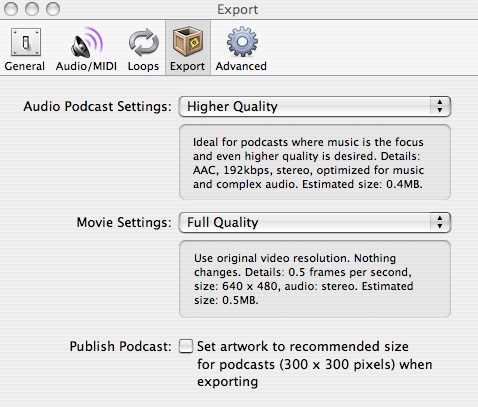This screenshot has height=407, width=478.
Task: Enable the Publish Podcast artwork size checkbox
Action: point(186,346)
